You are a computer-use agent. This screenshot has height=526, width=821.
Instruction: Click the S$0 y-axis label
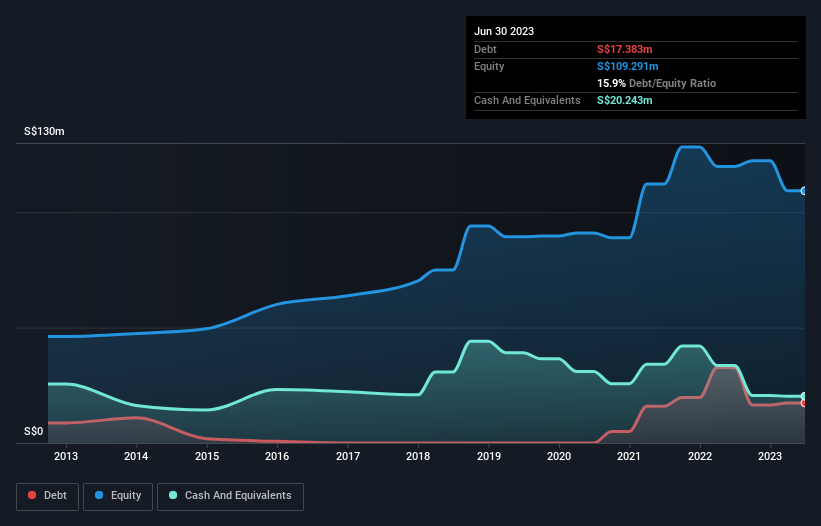(34, 432)
